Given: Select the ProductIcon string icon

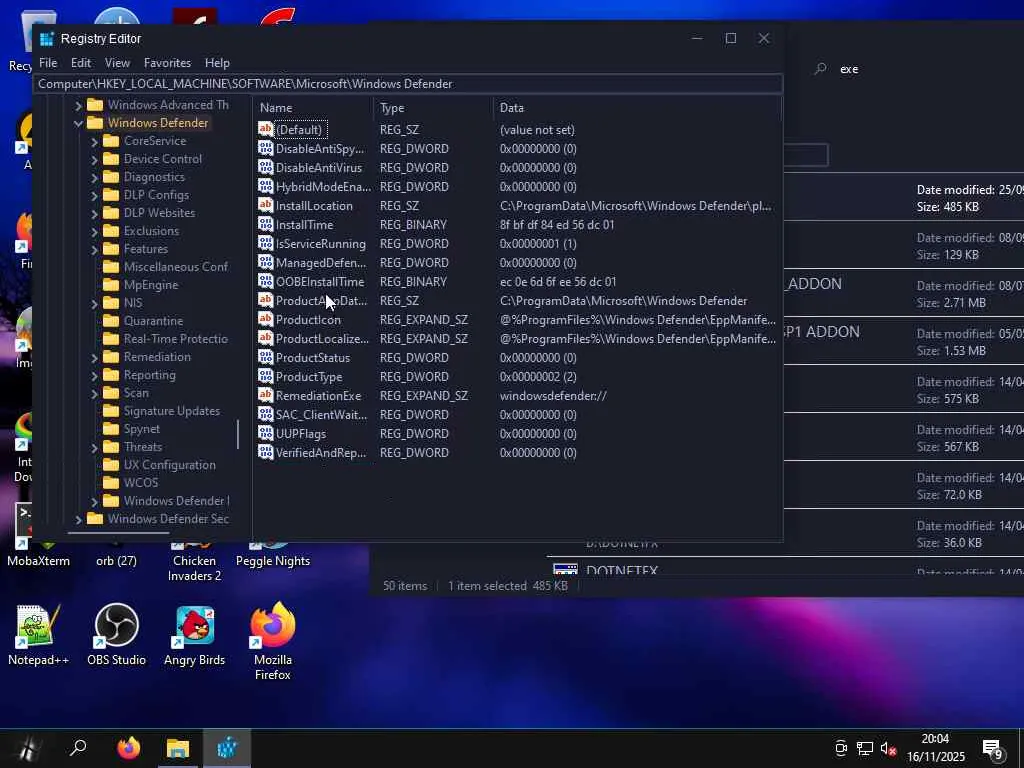Looking at the screenshot, I should pyautogui.click(x=265, y=319).
